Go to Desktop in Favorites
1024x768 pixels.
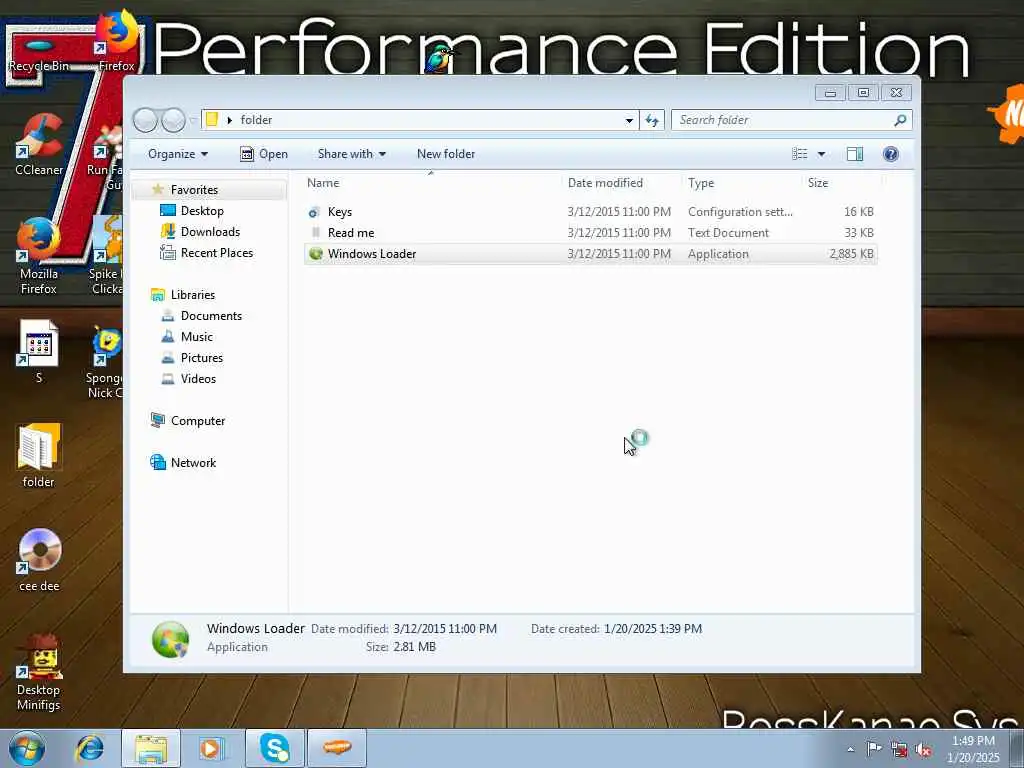point(202,211)
